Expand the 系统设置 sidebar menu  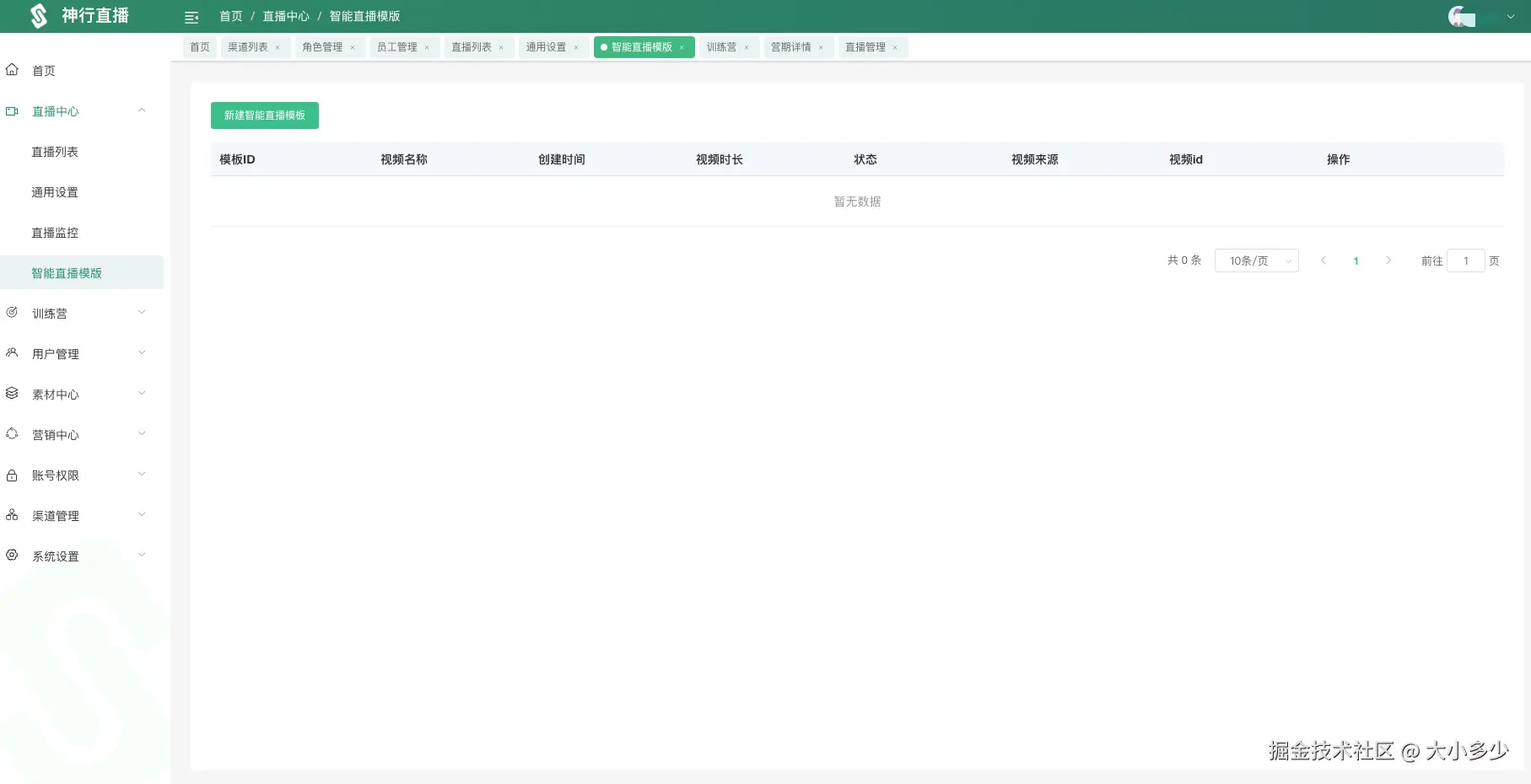click(x=142, y=556)
